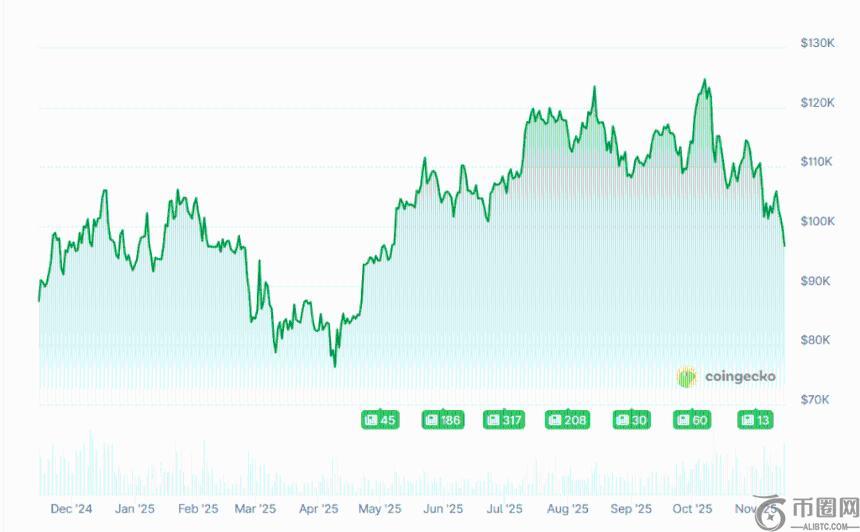This screenshot has height=532, width=860.
Task: Click the $130K price axis label
Action: [x=817, y=43]
